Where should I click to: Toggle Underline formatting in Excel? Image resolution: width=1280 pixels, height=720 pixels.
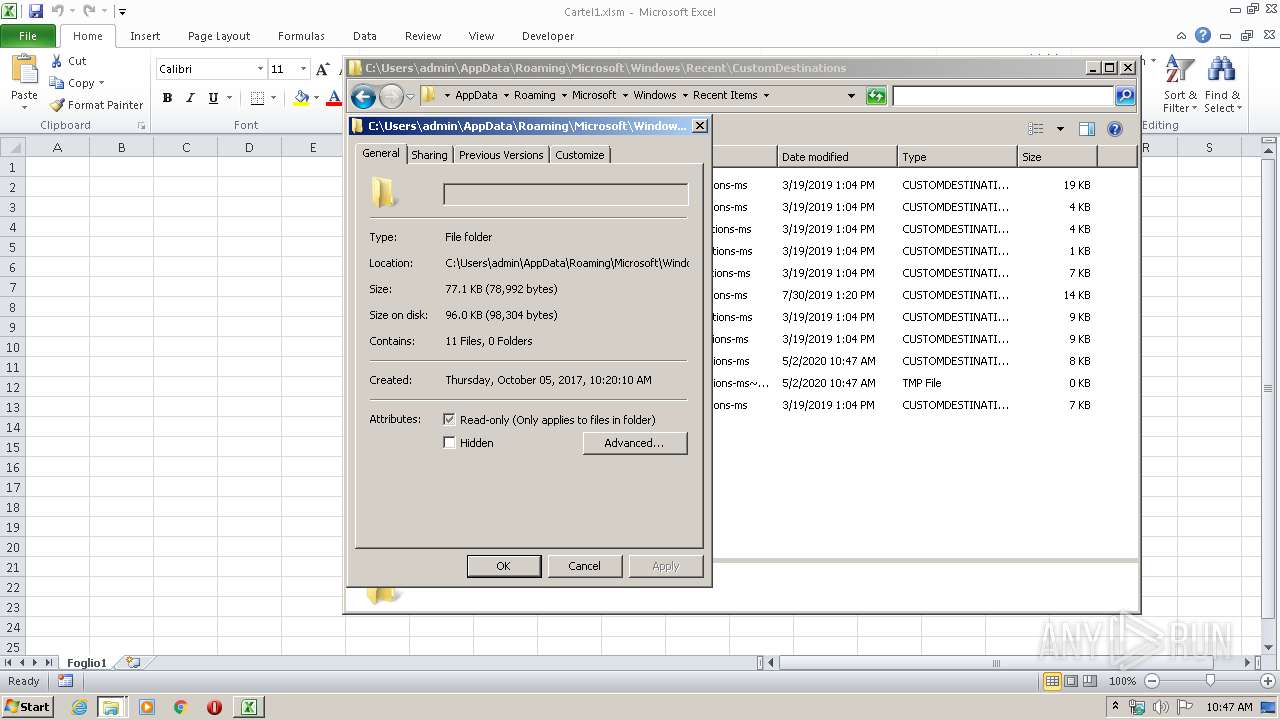click(x=213, y=98)
